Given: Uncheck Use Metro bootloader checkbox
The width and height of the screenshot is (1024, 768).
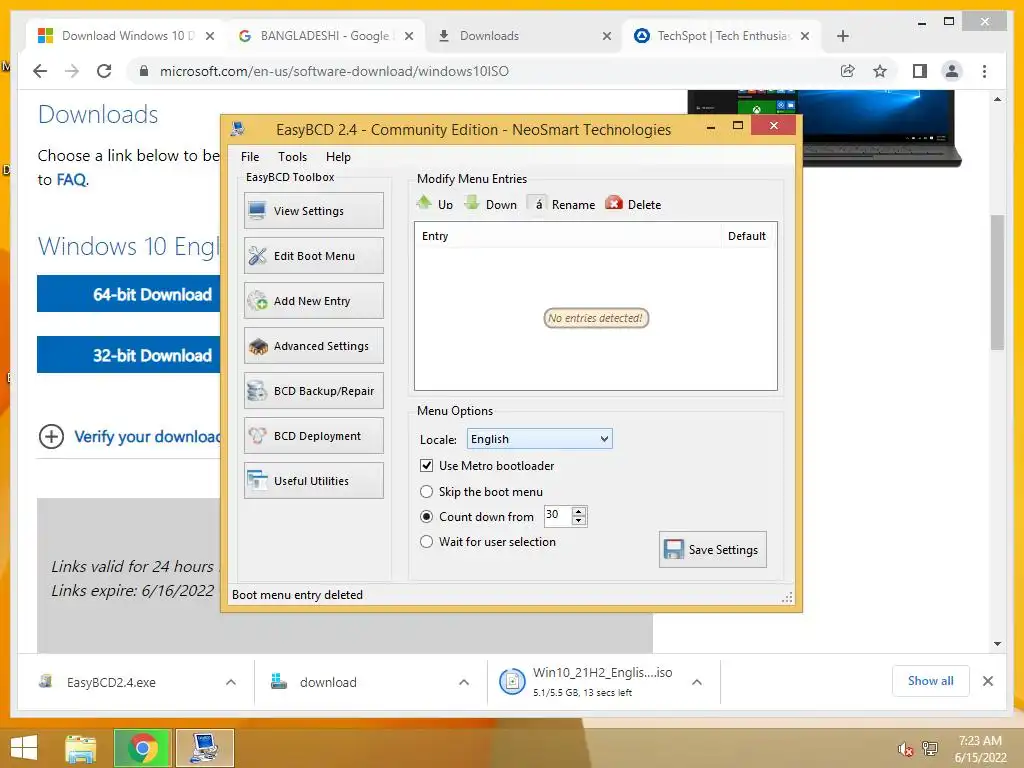Looking at the screenshot, I should tap(426, 466).
